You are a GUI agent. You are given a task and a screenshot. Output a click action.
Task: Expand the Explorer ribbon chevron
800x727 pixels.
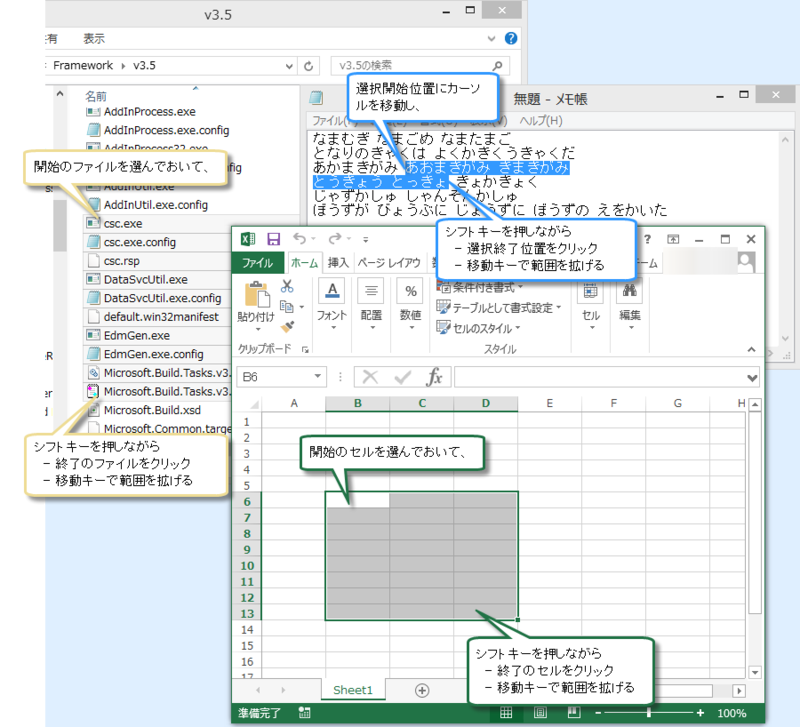click(x=491, y=38)
